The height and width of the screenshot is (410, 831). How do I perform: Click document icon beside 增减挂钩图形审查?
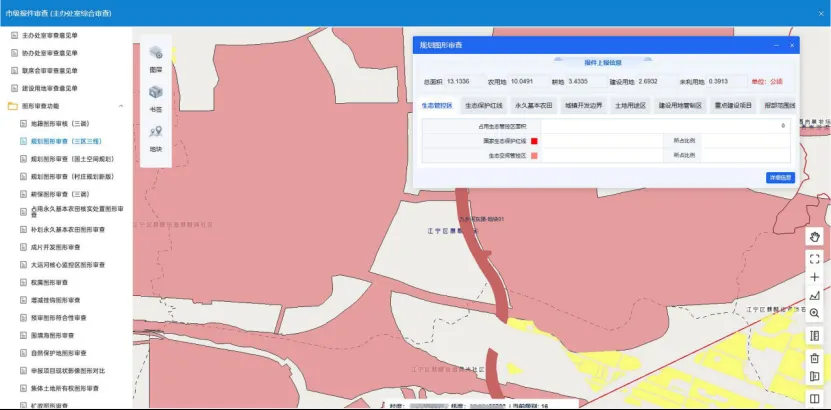pyautogui.click(x=23, y=300)
